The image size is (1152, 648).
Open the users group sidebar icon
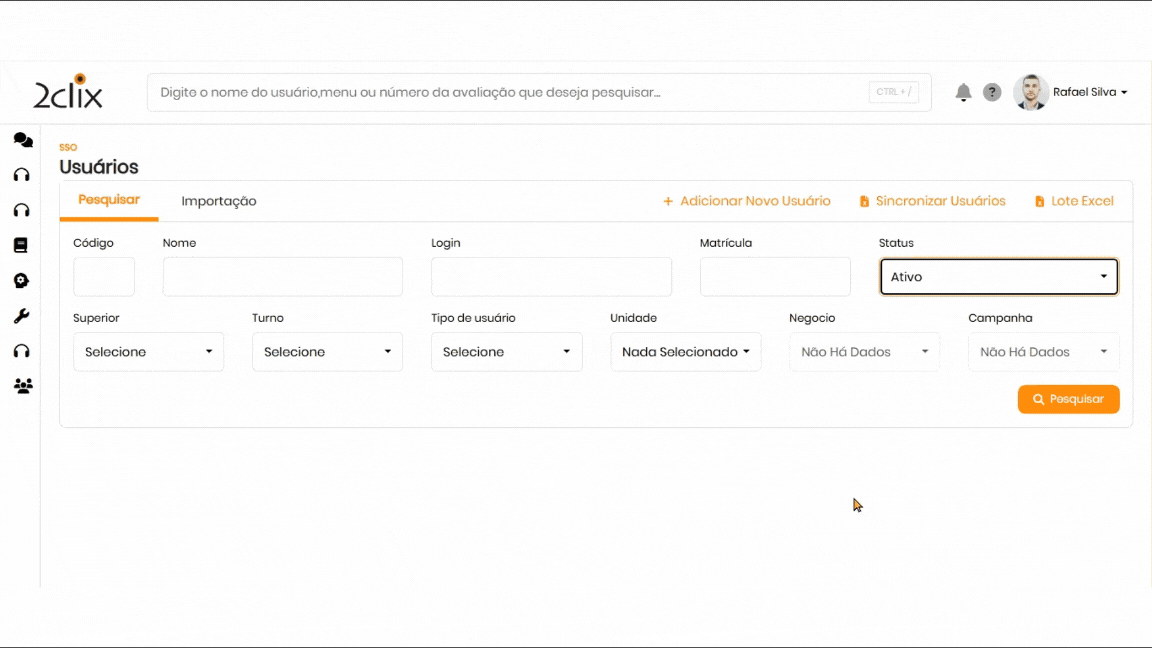click(22, 386)
